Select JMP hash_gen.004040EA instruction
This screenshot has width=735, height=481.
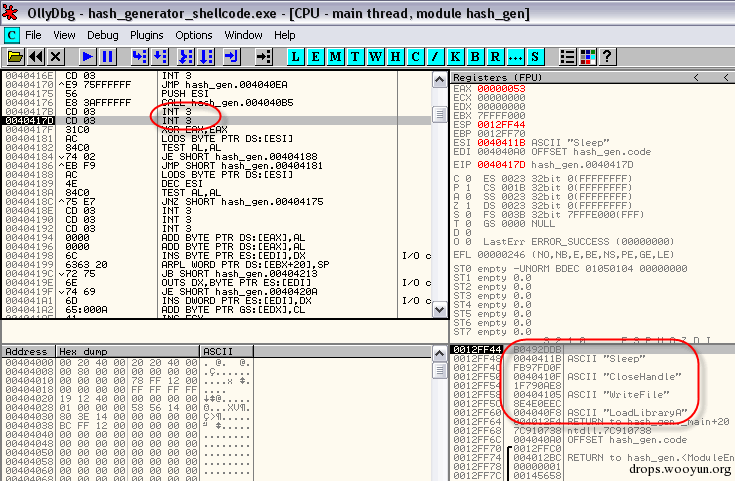pyautogui.click(x=225, y=84)
